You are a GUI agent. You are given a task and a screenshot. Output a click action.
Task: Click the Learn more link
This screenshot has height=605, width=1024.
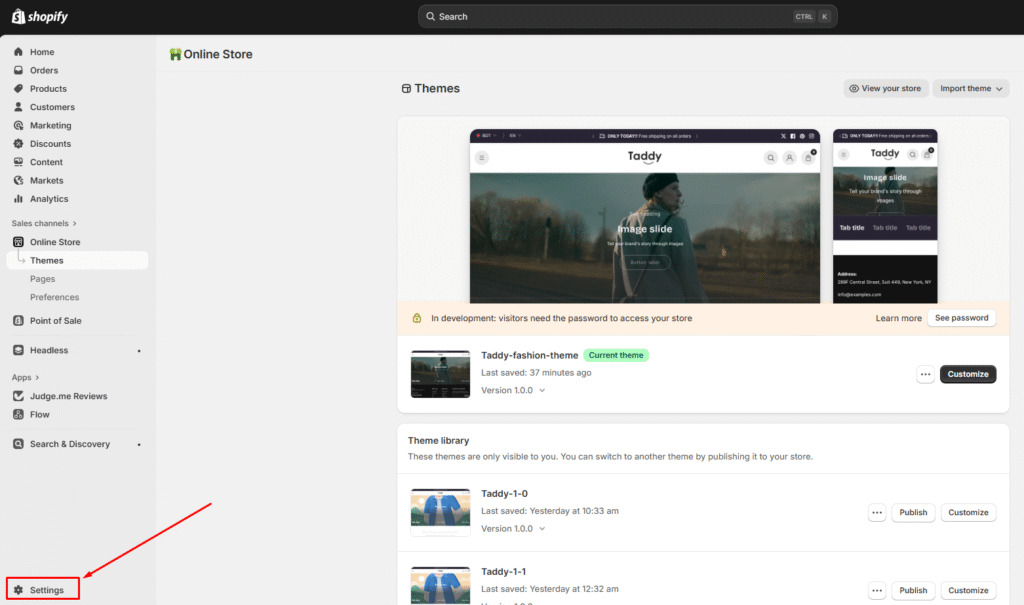898,318
